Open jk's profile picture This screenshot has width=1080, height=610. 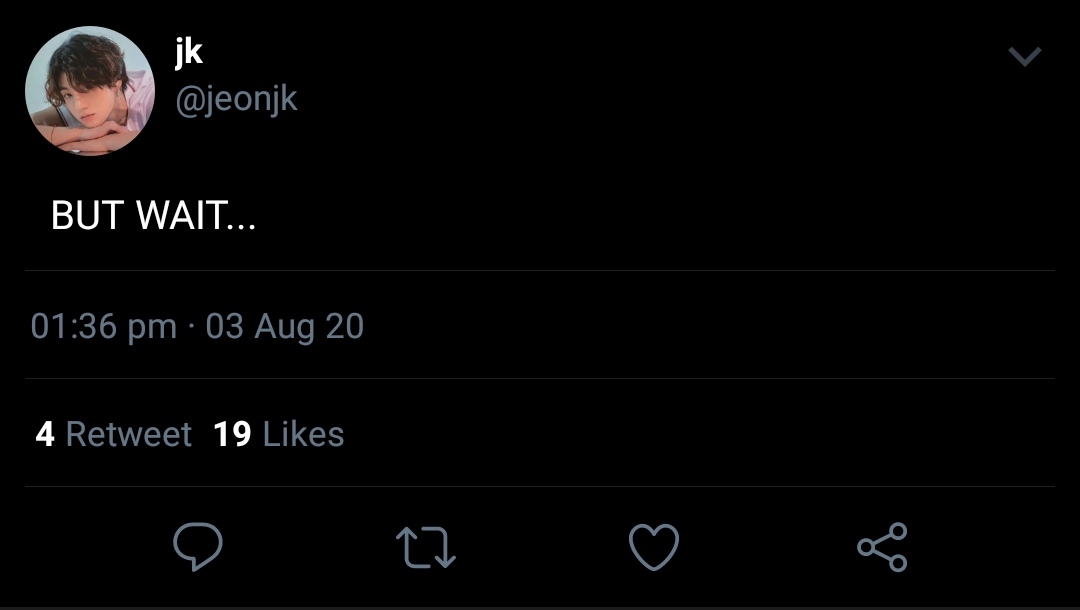coord(90,91)
